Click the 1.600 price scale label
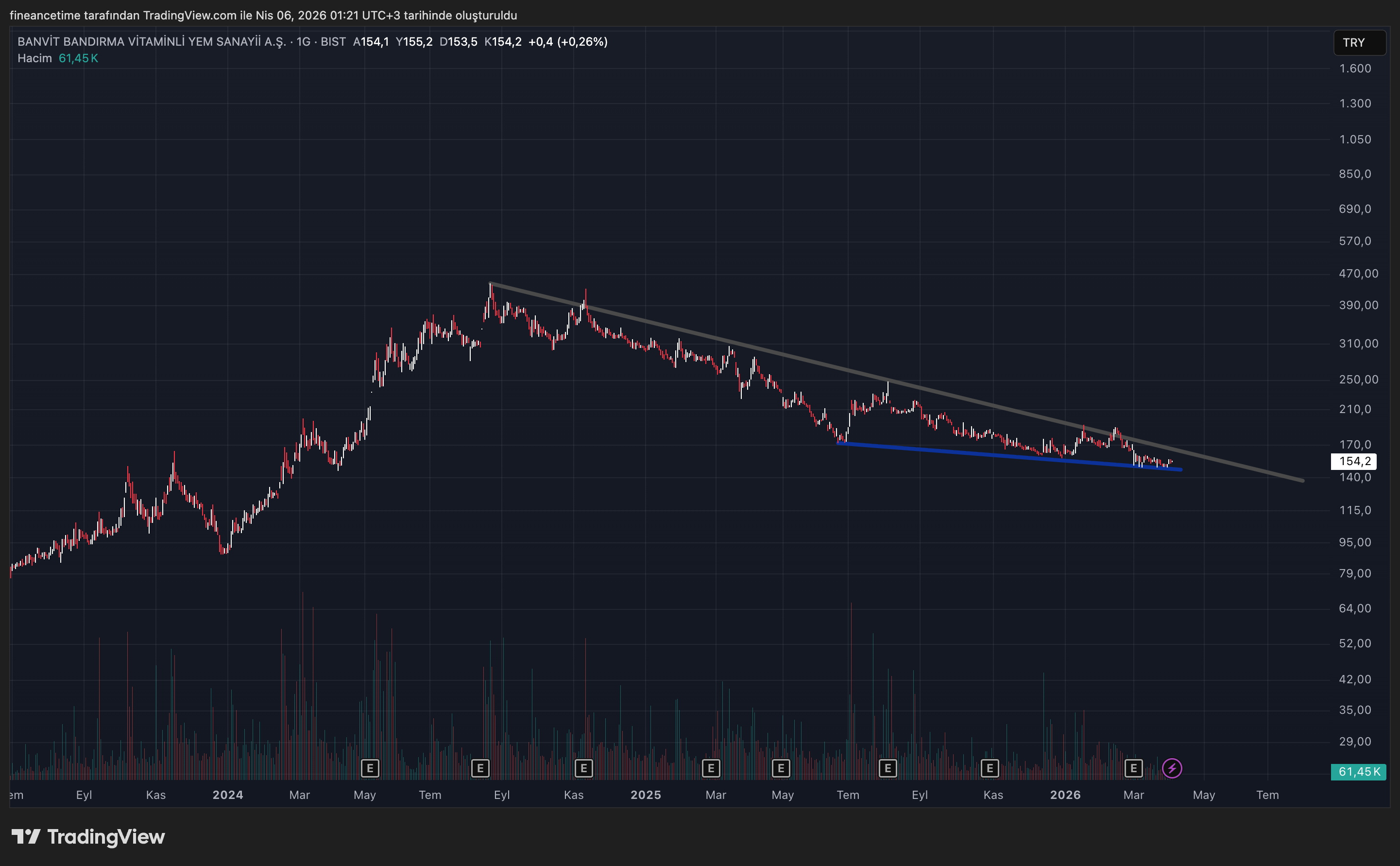 pyautogui.click(x=1355, y=69)
